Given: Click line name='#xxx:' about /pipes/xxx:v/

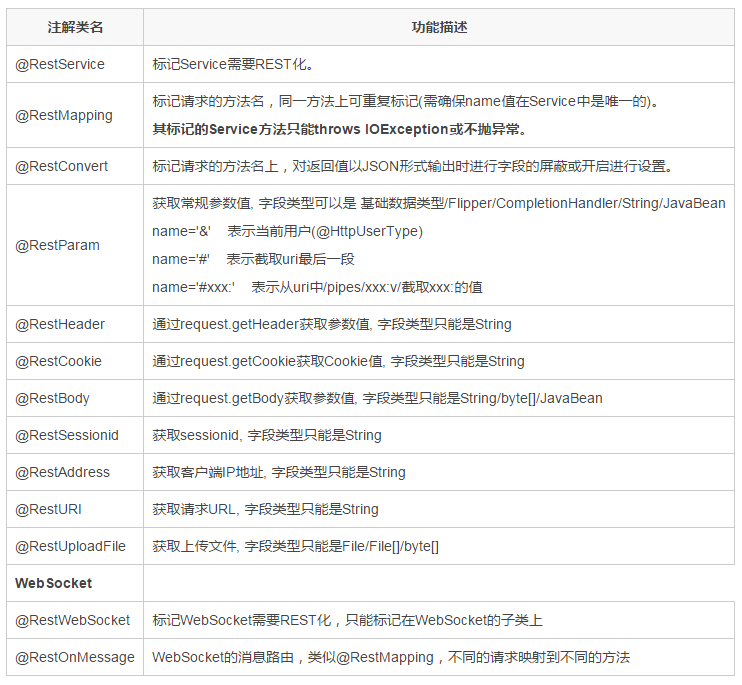Looking at the screenshot, I should point(317,287).
